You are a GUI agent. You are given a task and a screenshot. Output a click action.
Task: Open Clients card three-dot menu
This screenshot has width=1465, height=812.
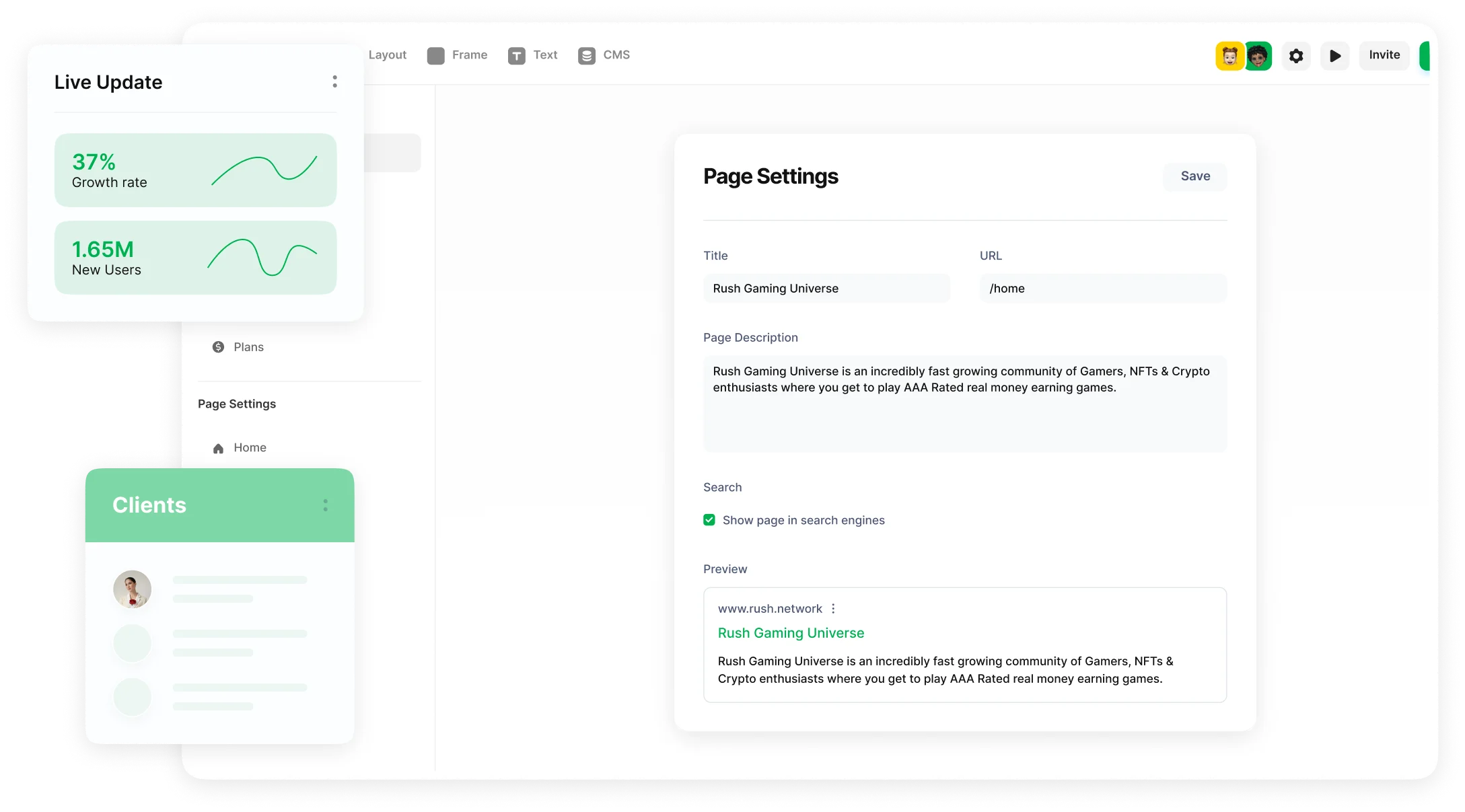click(325, 505)
